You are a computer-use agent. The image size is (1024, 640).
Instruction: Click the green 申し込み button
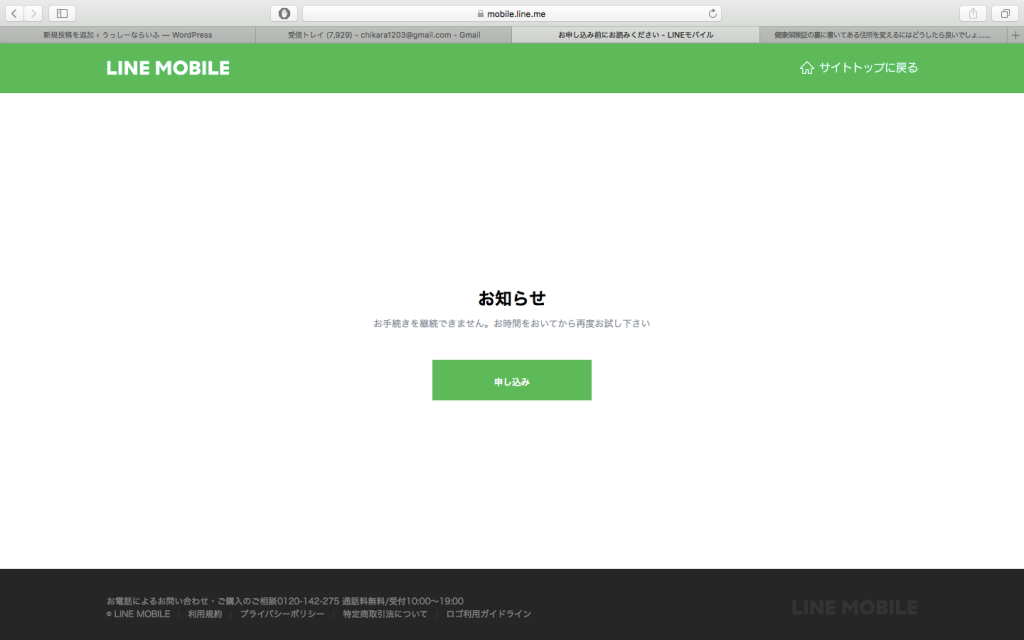pyautogui.click(x=512, y=380)
